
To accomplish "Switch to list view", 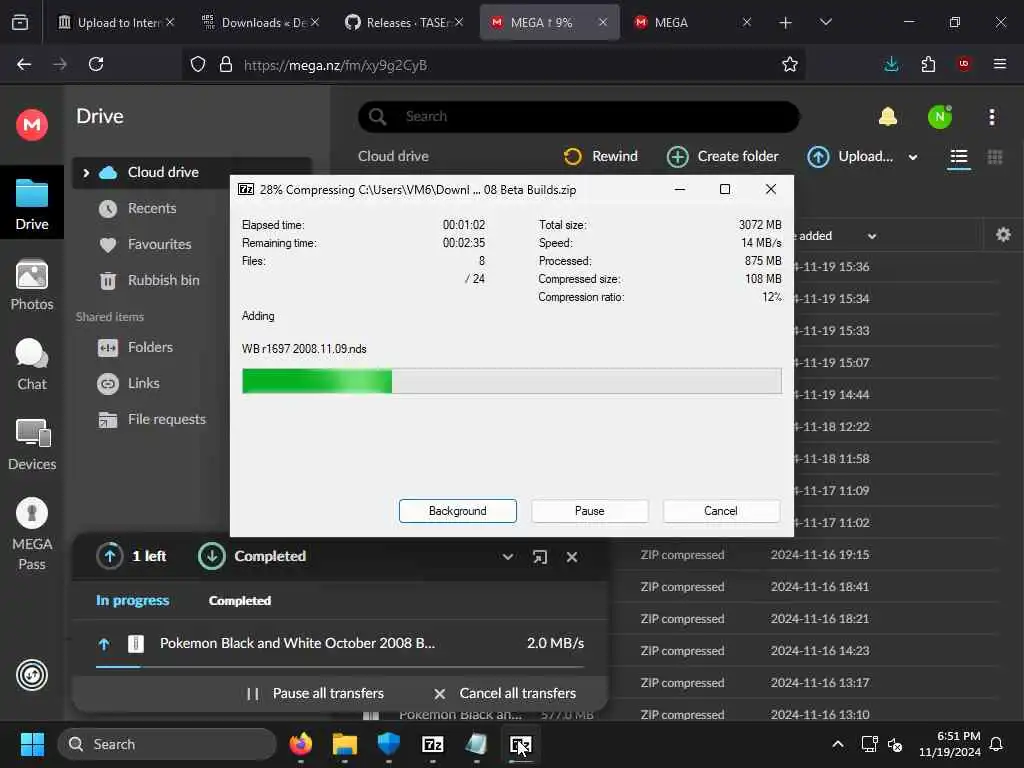I will point(958,157).
